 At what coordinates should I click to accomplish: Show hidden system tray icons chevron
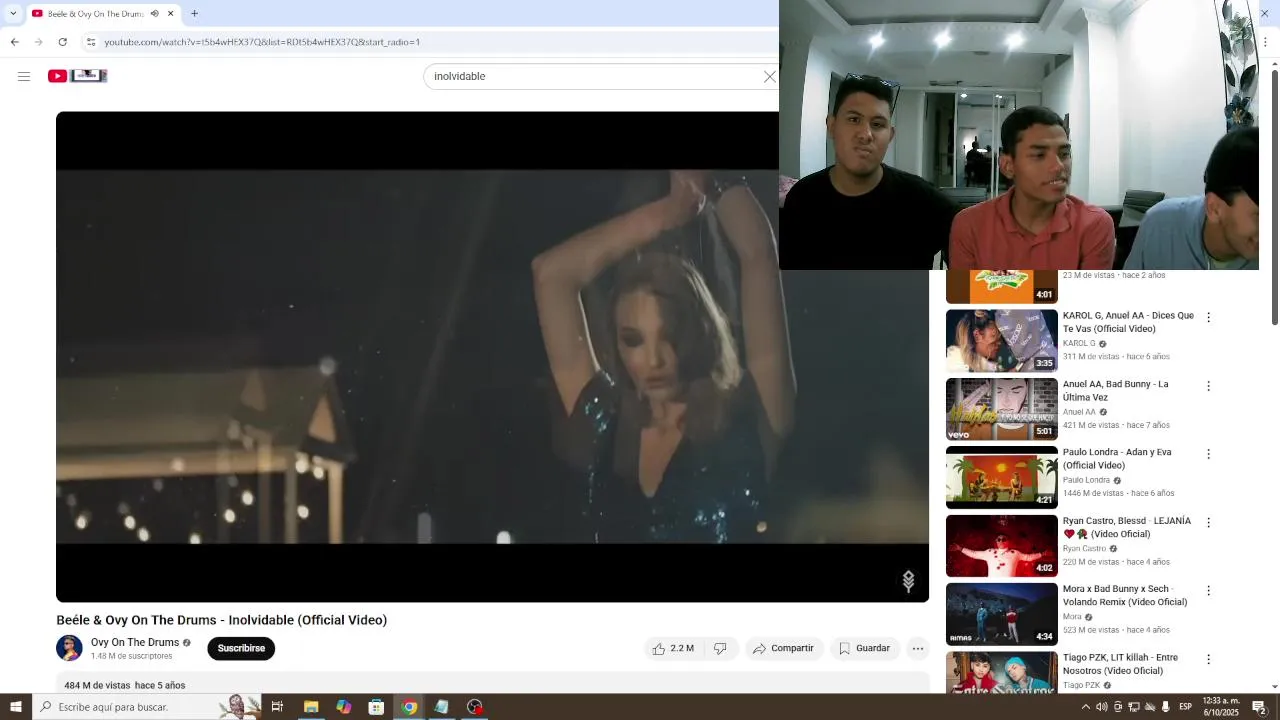point(1086,707)
